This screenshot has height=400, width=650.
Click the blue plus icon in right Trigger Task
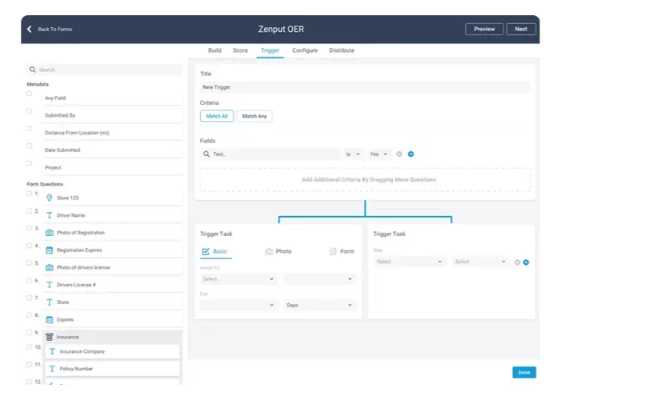pos(526,262)
